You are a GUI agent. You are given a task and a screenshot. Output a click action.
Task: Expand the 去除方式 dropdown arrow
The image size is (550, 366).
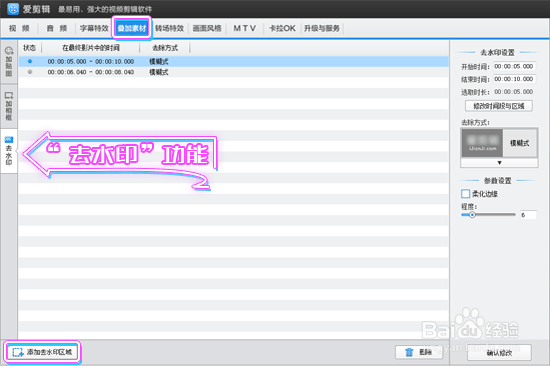[499, 162]
